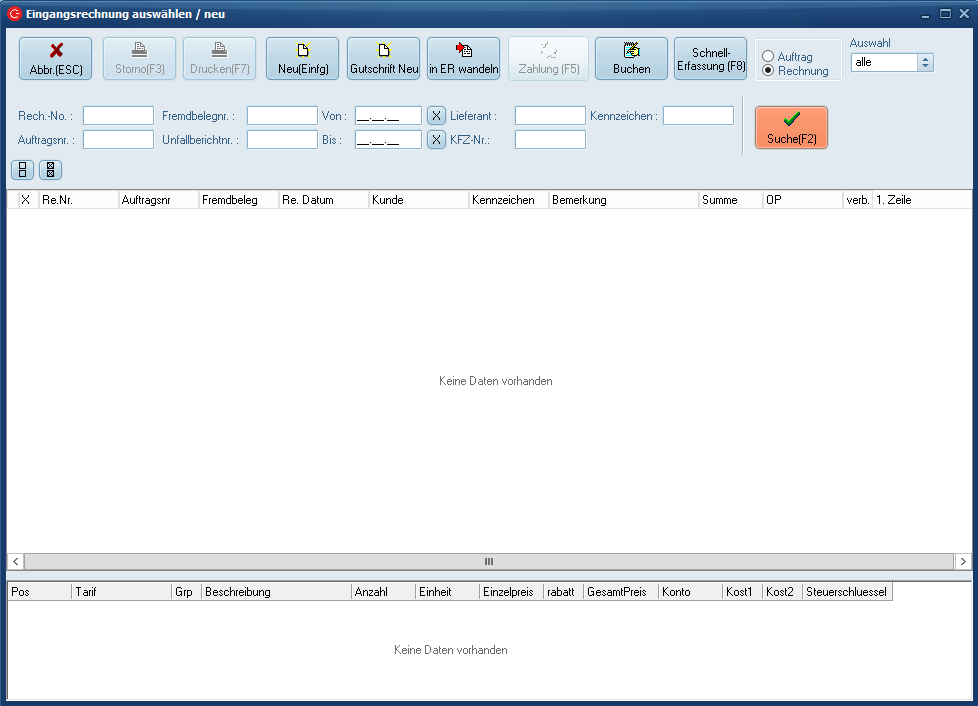The width and height of the screenshot is (978, 706).
Task: Click the Beschreibung column header in lower table
Action: coord(275,592)
